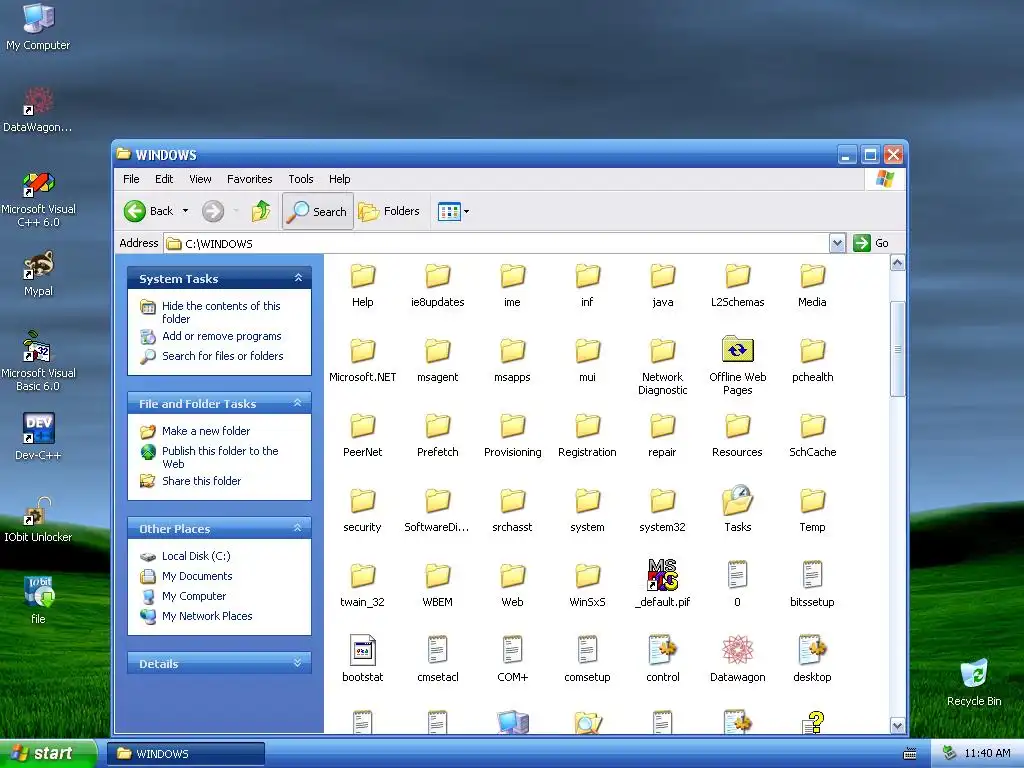This screenshot has height=768, width=1024.
Task: Click the keyboard icon on taskbar
Action: pos(910,754)
